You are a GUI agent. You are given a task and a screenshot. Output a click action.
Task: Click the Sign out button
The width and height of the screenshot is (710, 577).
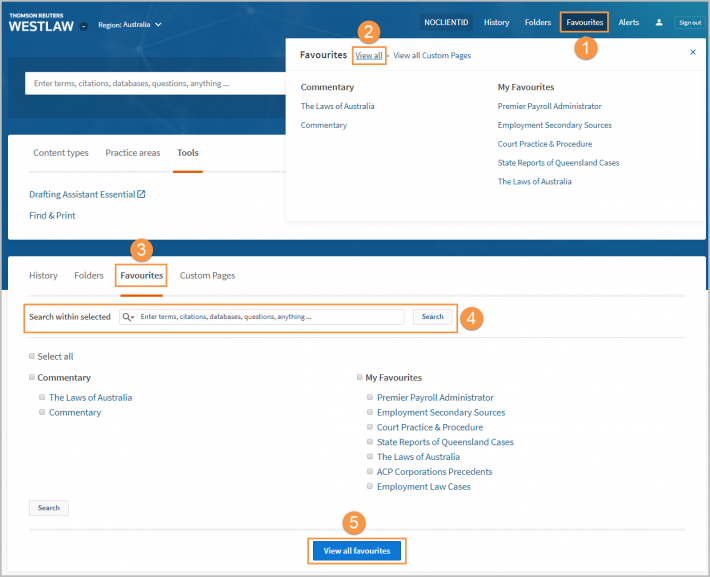(x=690, y=23)
